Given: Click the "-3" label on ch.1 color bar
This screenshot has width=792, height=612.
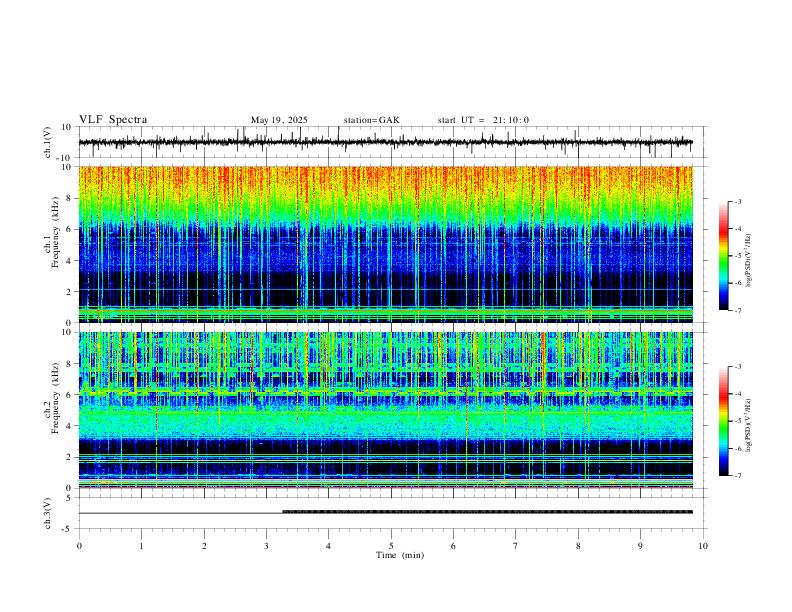Looking at the screenshot, I should point(737,201).
